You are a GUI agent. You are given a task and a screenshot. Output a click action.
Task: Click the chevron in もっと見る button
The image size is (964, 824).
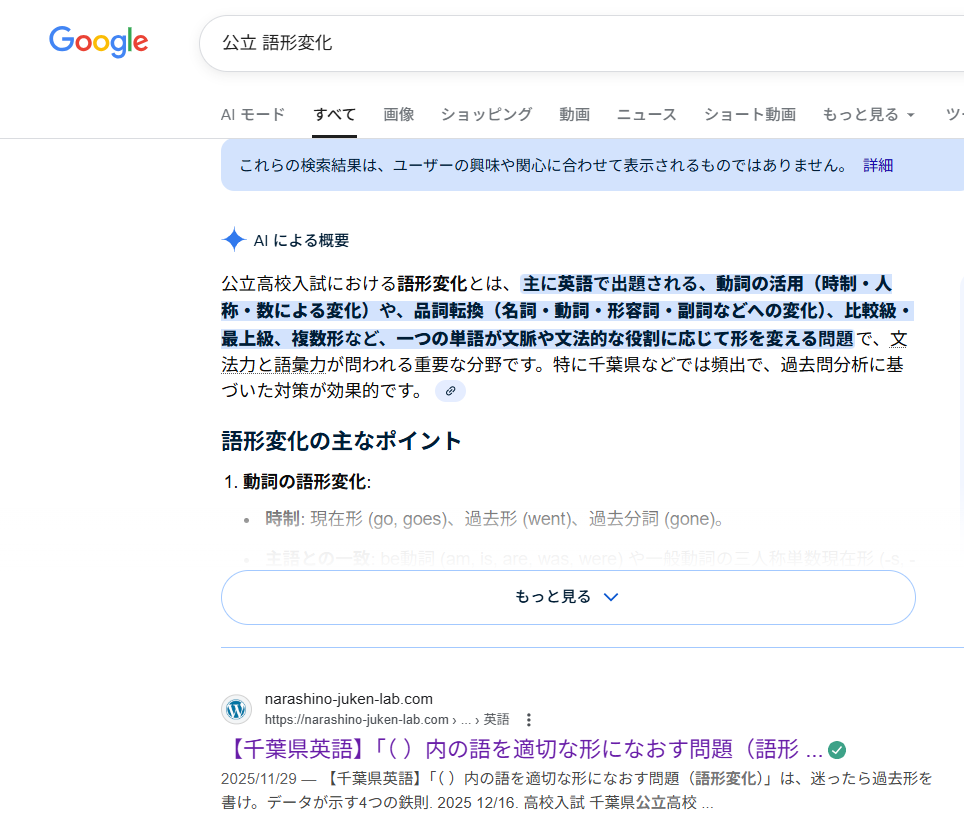[612, 597]
